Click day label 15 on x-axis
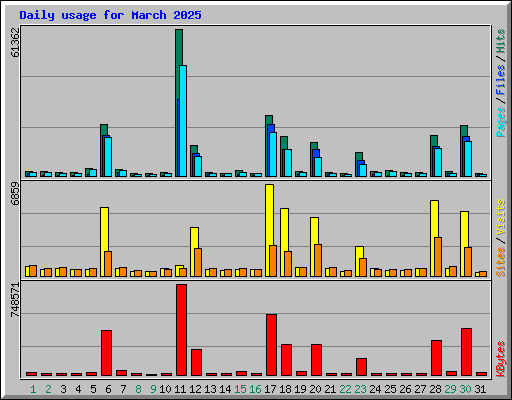Image resolution: width=512 pixels, height=400 pixels. click(x=240, y=389)
